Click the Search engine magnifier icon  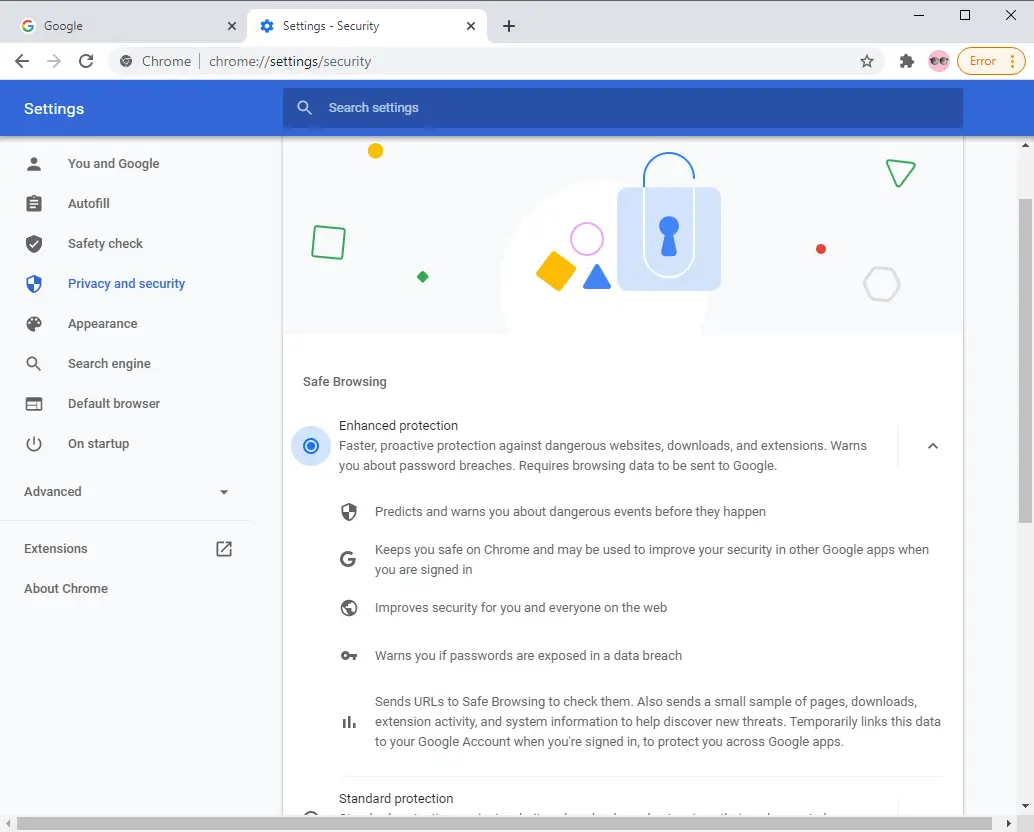coord(34,364)
